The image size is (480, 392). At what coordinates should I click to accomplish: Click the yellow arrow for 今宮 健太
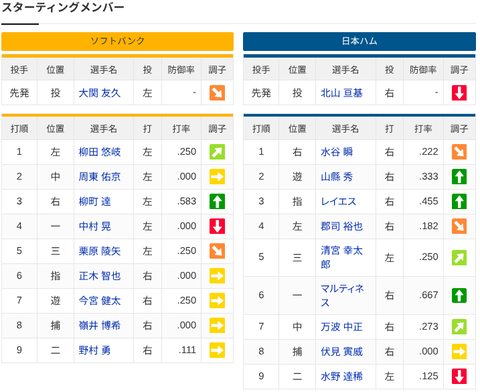(x=217, y=301)
